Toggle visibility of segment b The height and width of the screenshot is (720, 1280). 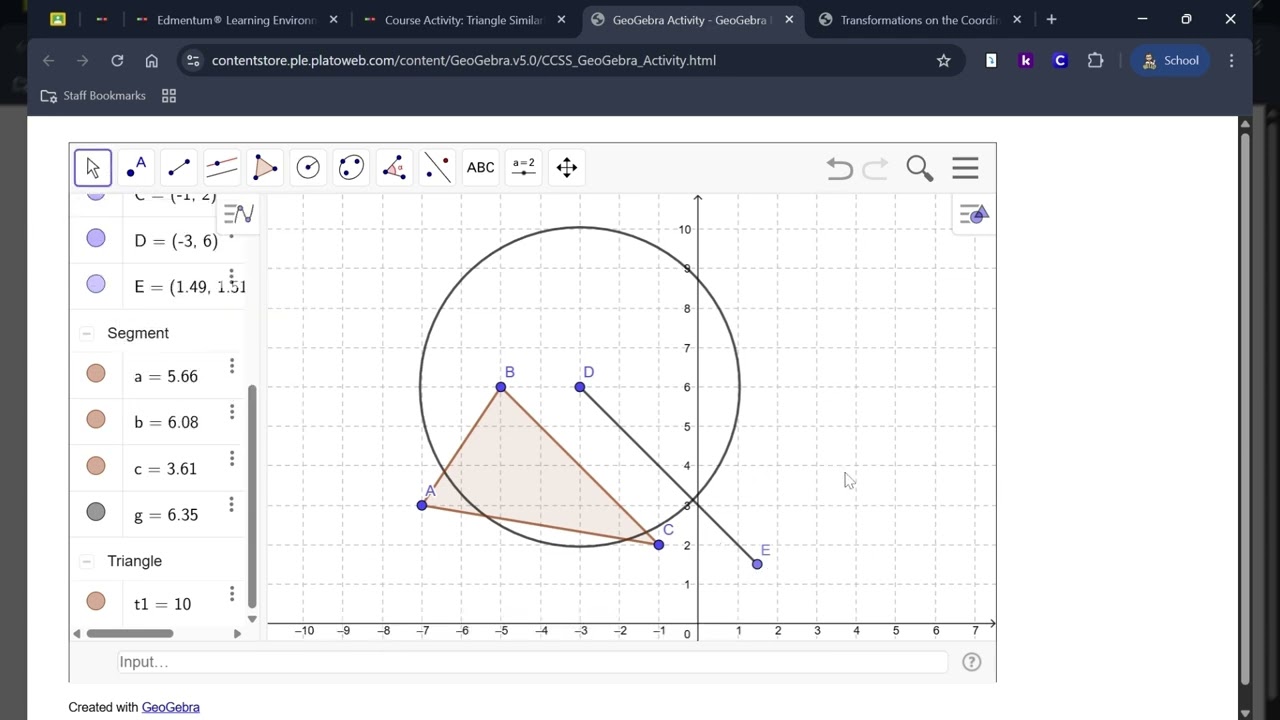(x=96, y=419)
